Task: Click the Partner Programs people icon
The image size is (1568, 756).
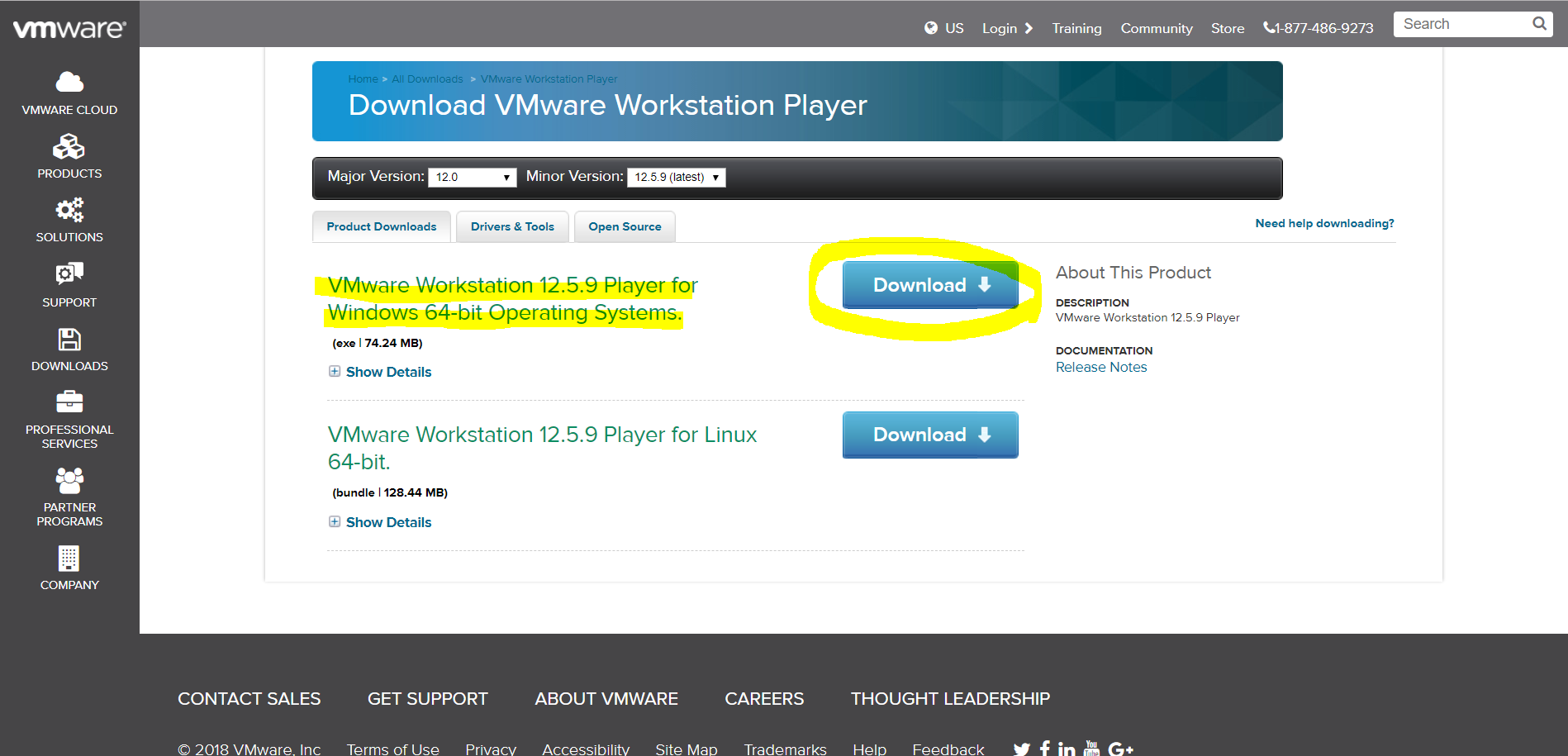Action: (x=69, y=480)
